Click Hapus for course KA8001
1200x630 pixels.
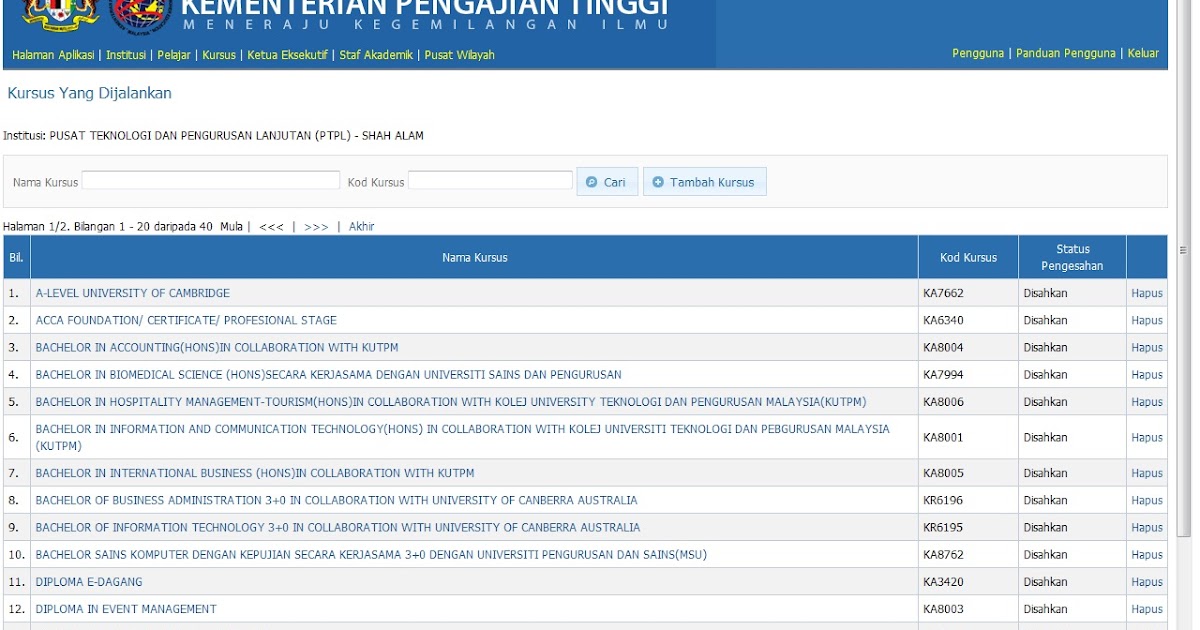coord(1147,438)
